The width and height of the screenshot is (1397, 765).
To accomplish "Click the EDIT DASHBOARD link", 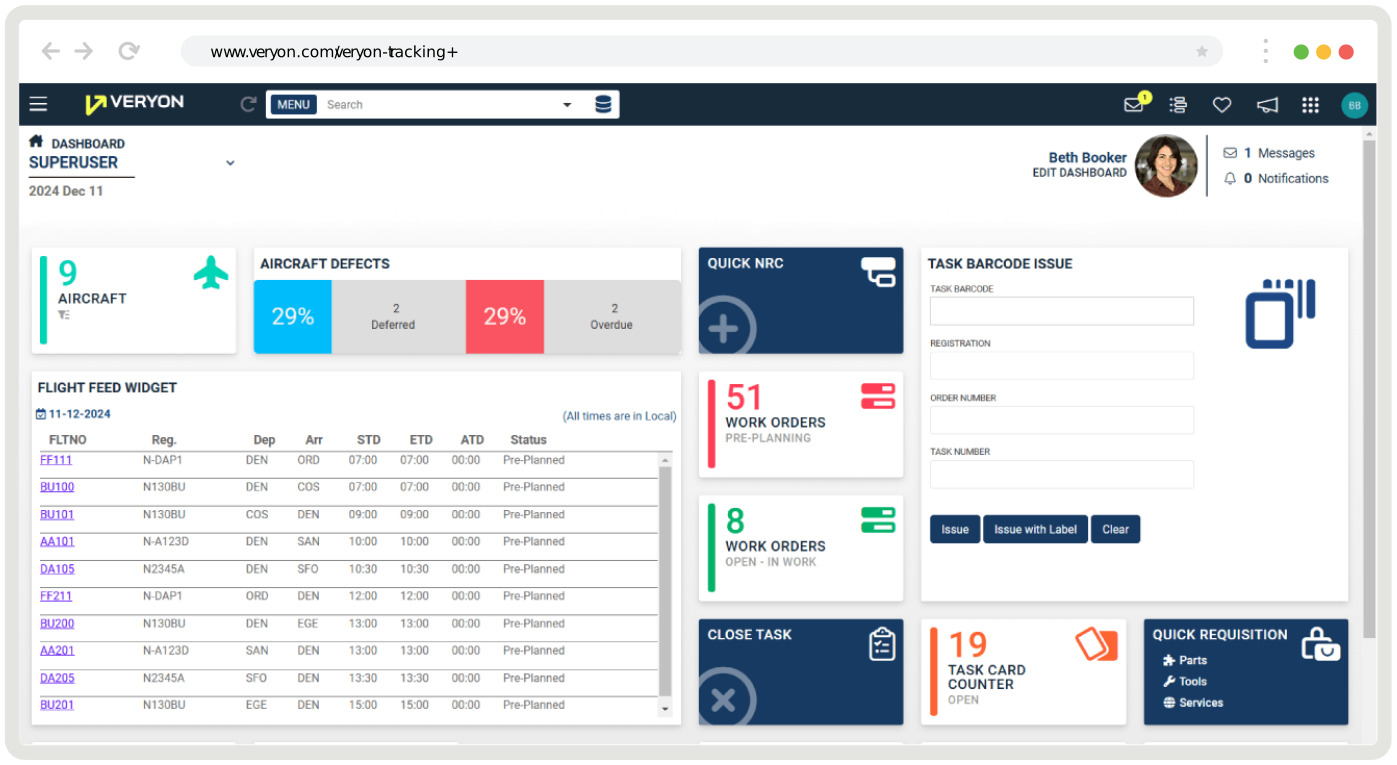I will click(x=1079, y=173).
